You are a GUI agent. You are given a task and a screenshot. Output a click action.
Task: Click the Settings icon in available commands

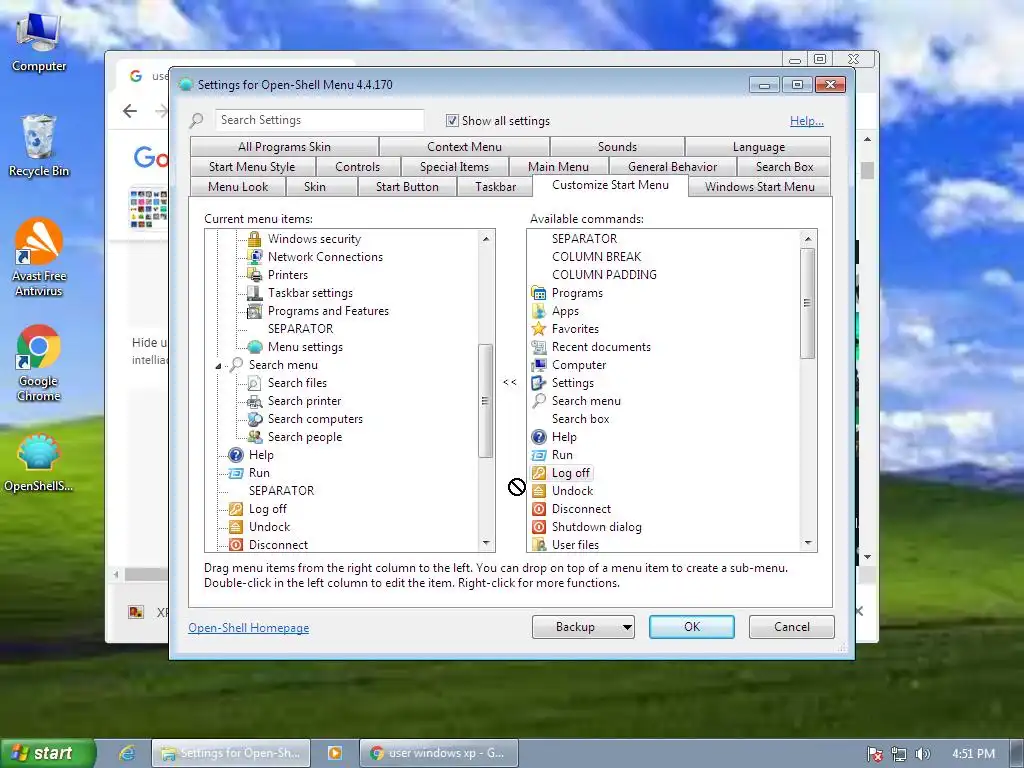pyautogui.click(x=539, y=383)
